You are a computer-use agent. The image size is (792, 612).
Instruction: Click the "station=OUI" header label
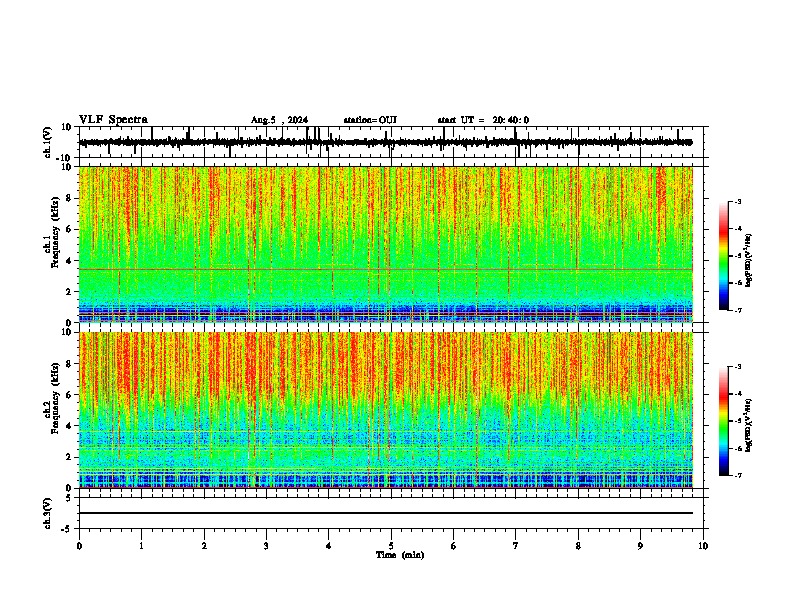pyautogui.click(x=370, y=120)
